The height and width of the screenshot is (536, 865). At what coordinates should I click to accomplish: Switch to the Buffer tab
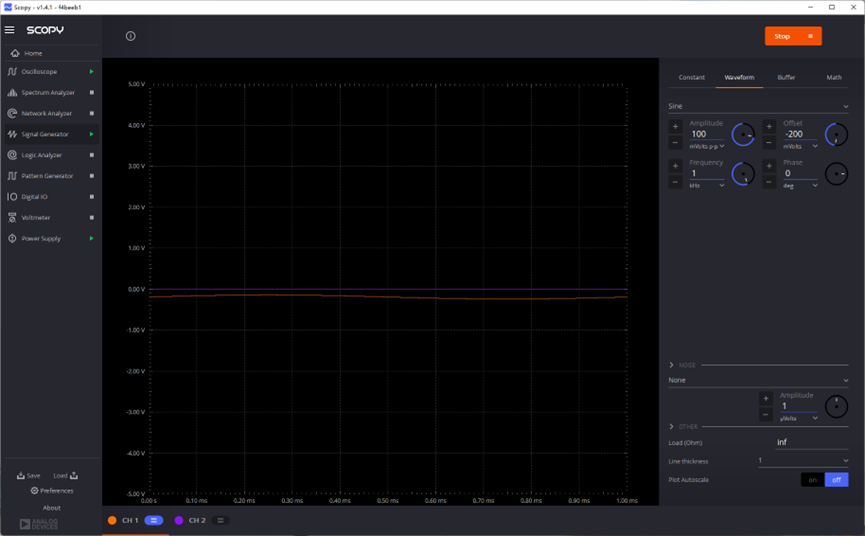[786, 77]
